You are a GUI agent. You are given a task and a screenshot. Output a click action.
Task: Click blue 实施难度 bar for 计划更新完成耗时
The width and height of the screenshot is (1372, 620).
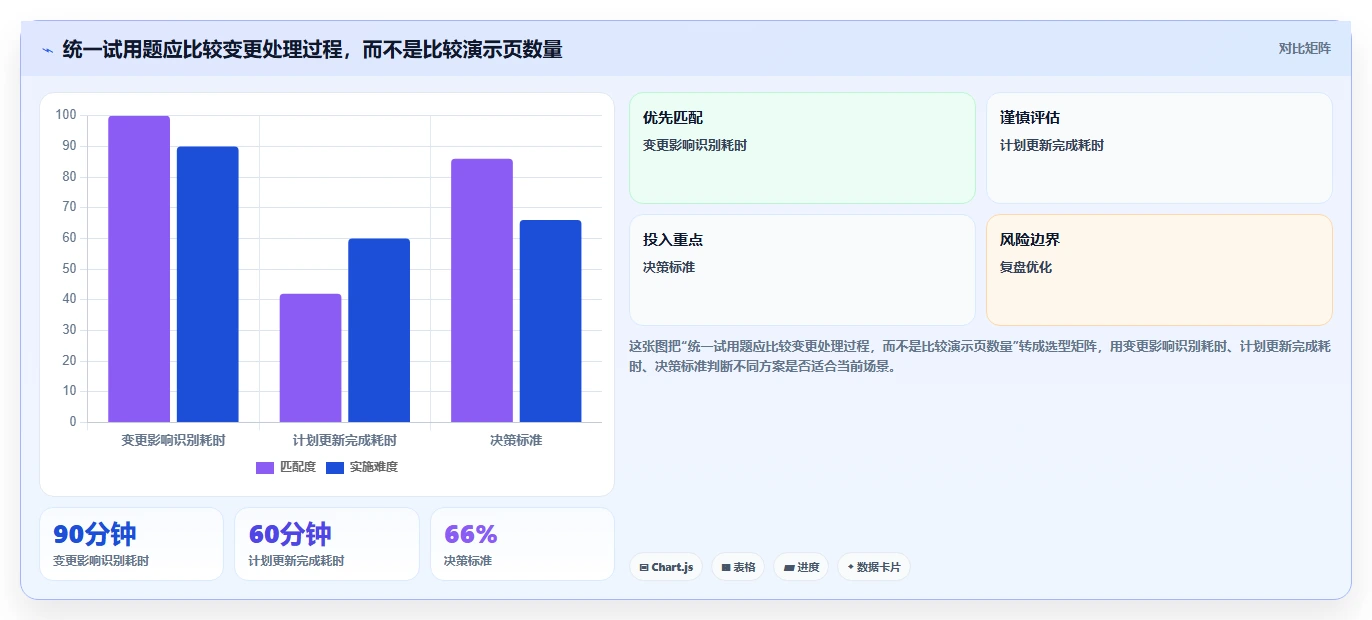tap(379, 330)
